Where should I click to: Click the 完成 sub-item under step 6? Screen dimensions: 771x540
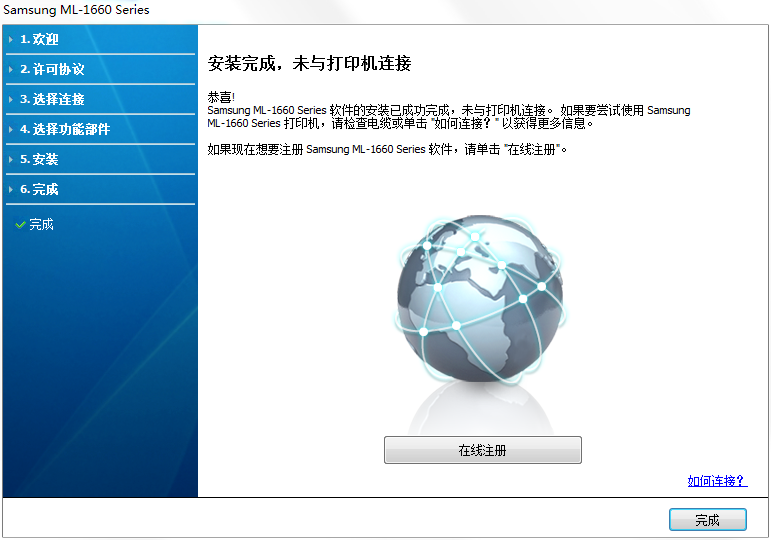[42, 225]
